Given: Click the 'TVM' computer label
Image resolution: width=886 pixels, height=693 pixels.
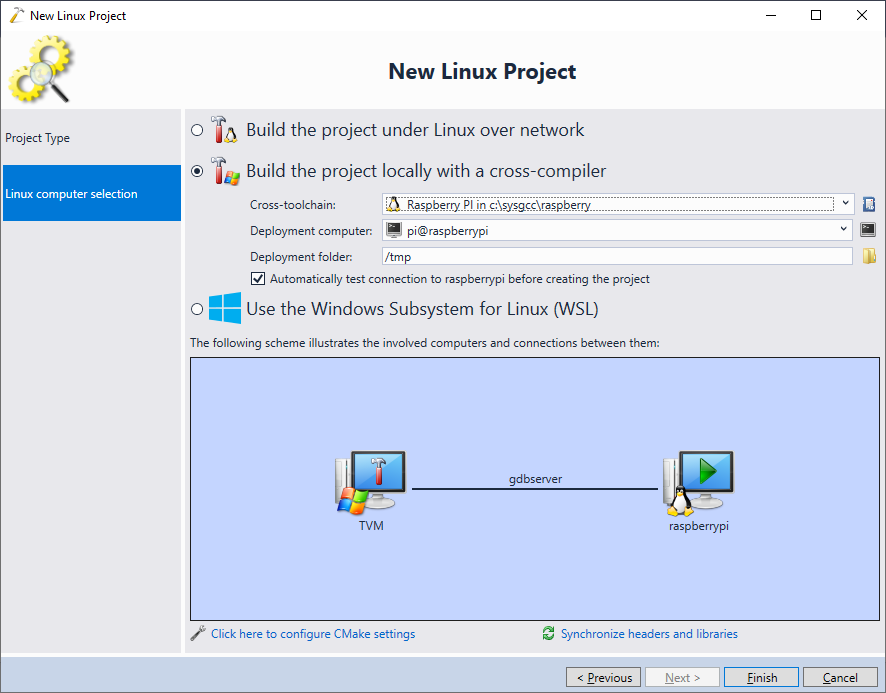Looking at the screenshot, I should pos(371,526).
